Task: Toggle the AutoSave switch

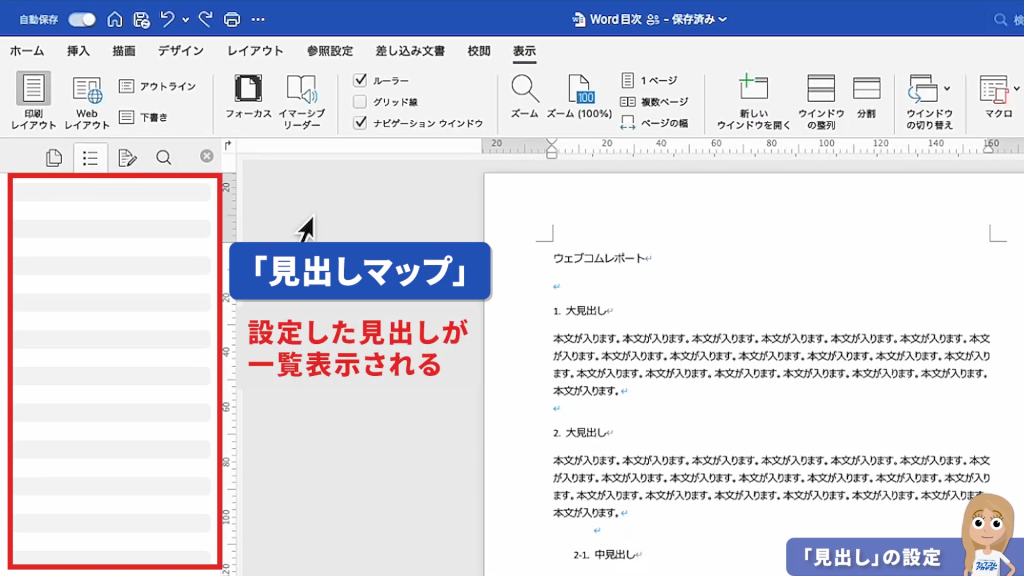Action: tap(82, 19)
